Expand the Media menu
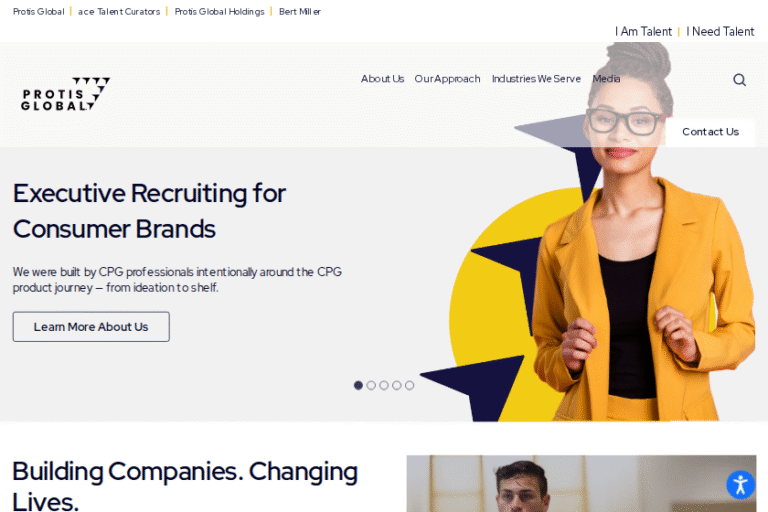 606,79
